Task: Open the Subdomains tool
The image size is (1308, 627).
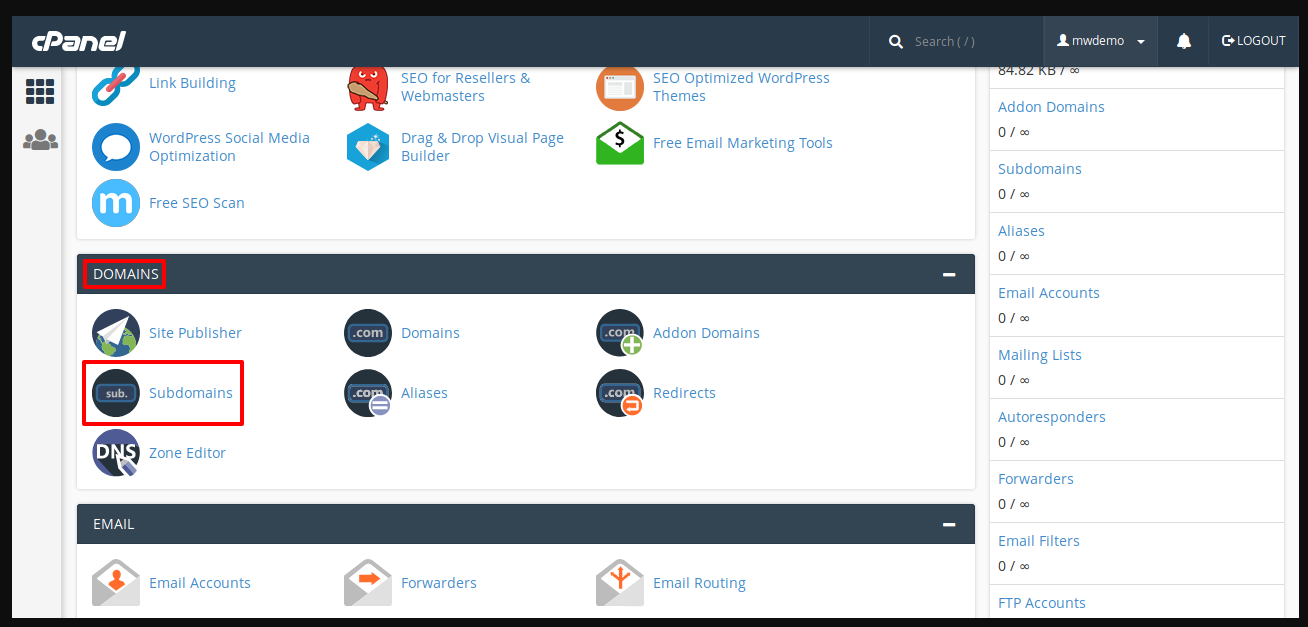Action: tap(190, 392)
